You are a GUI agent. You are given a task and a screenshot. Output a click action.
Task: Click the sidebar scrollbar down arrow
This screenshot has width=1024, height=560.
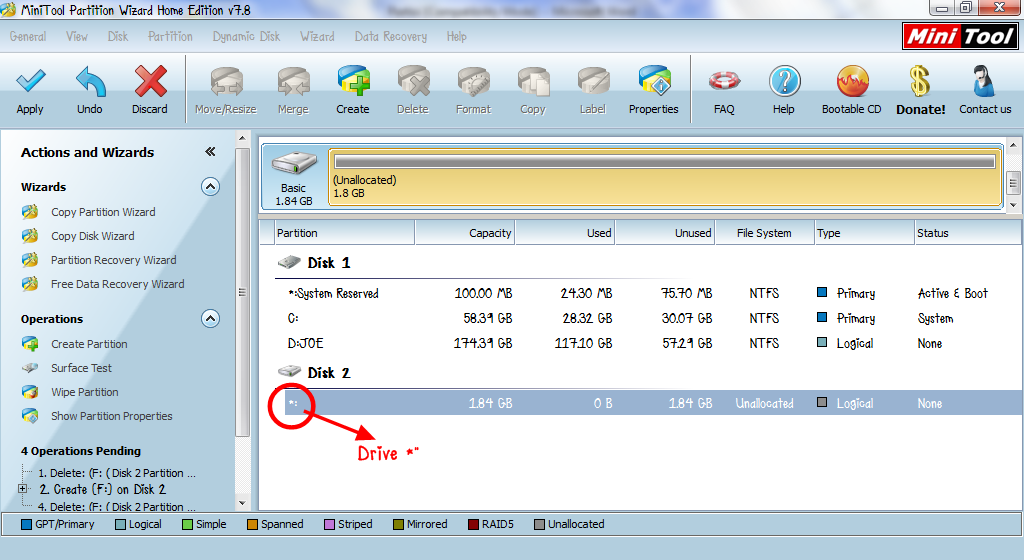point(242,503)
